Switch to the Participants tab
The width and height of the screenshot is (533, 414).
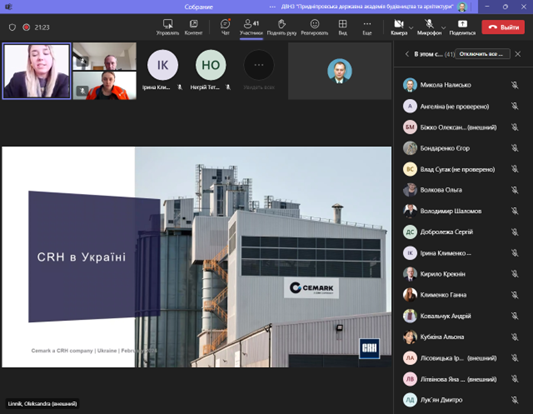tap(251, 27)
